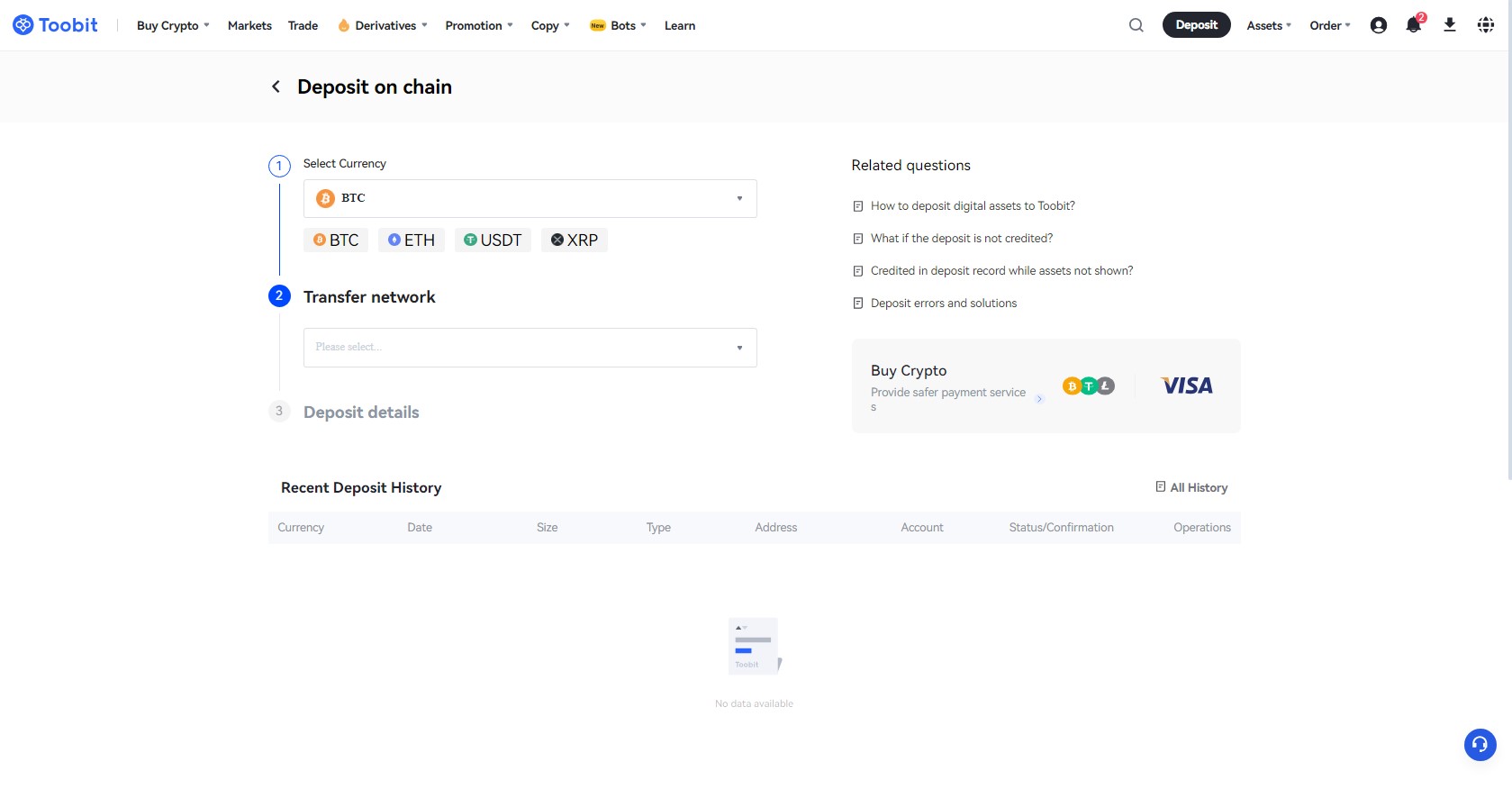Open notifications bell icon

(x=1414, y=25)
